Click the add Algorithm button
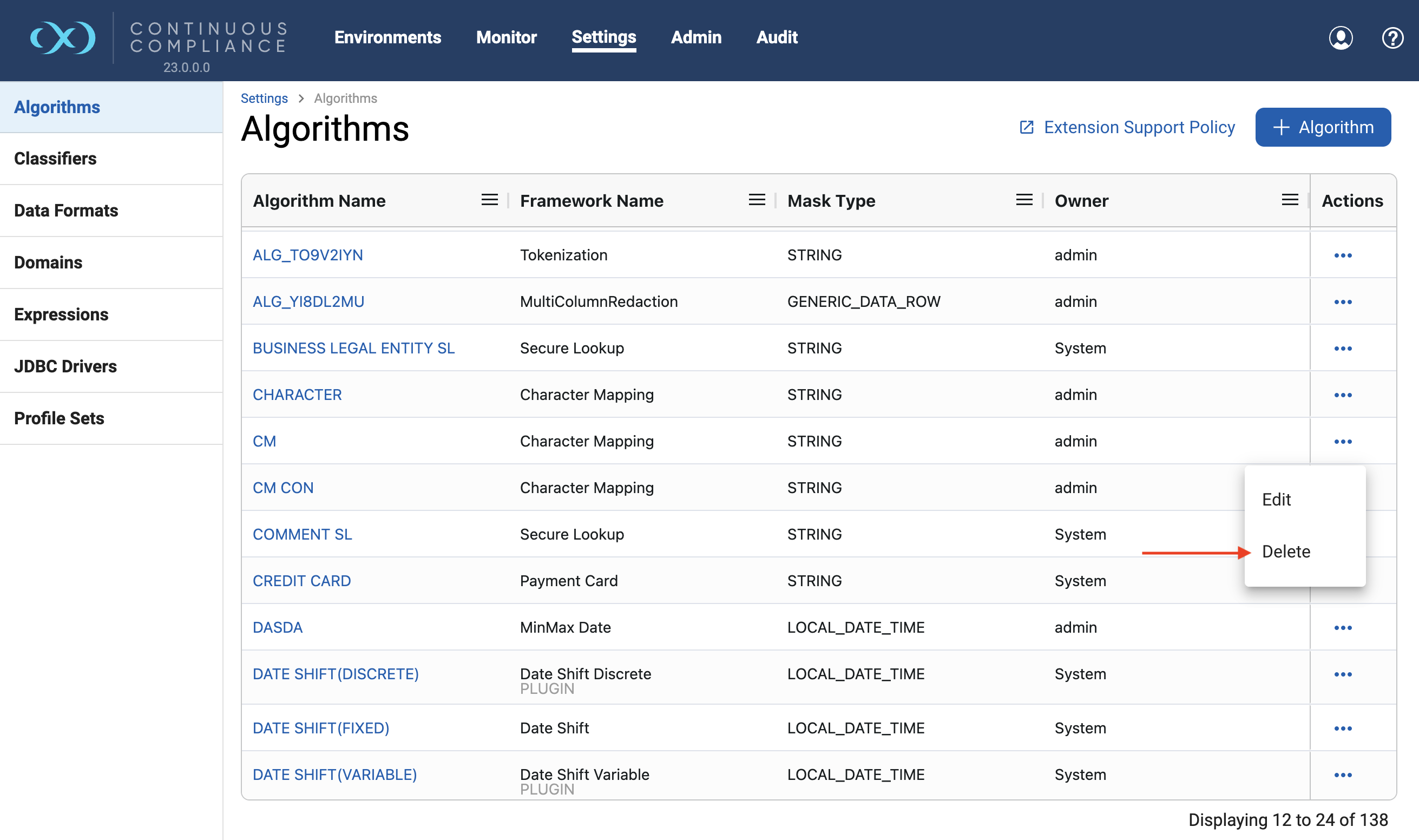This screenshot has height=840, width=1419. tap(1322, 127)
